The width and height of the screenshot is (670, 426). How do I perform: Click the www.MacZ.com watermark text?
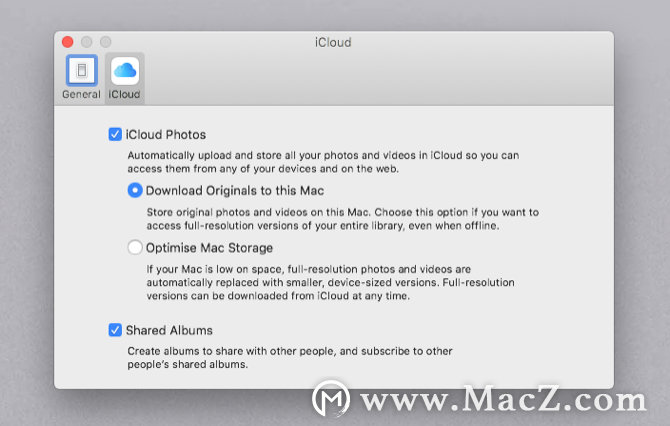(x=503, y=399)
